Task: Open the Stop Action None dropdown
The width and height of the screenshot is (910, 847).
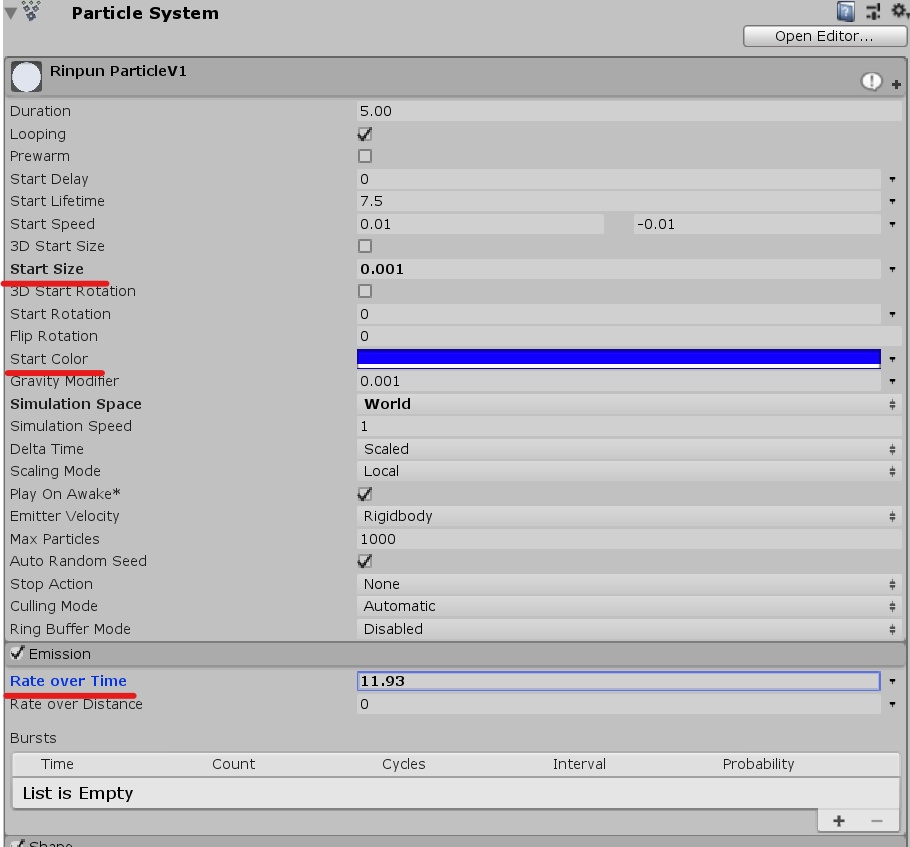Action: 630,584
